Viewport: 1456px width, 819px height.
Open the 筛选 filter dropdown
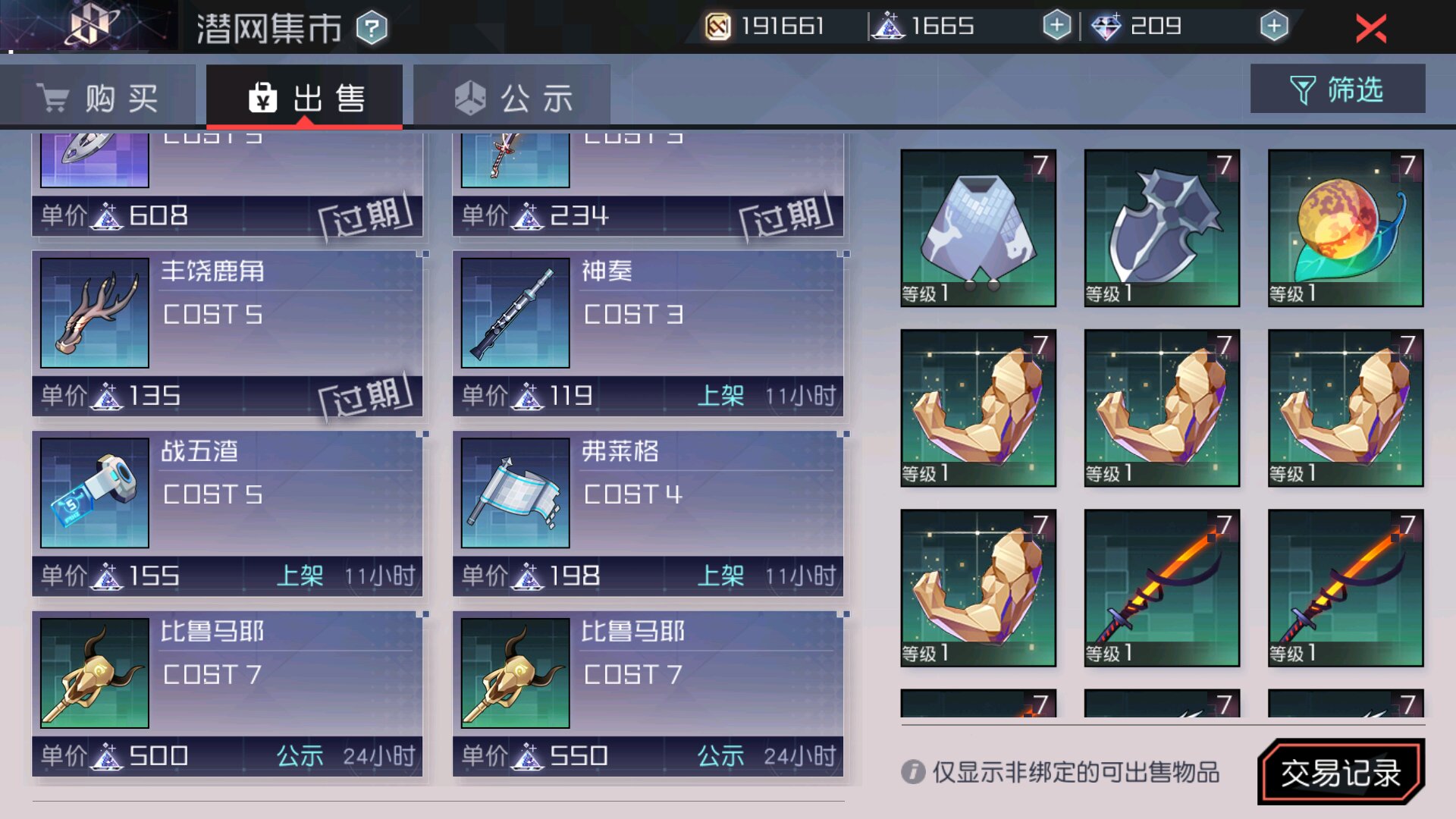[x=1338, y=89]
